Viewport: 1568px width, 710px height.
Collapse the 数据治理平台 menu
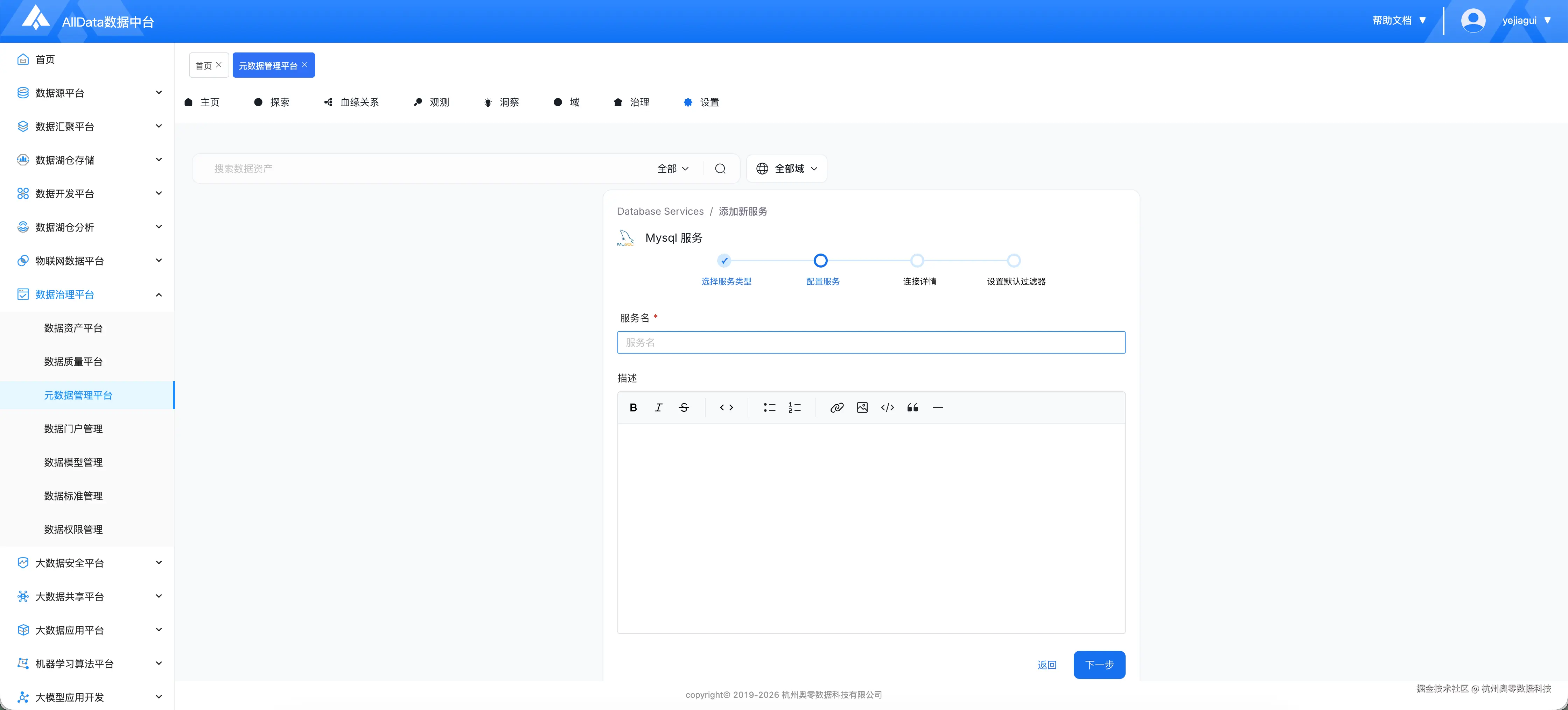[x=159, y=294]
